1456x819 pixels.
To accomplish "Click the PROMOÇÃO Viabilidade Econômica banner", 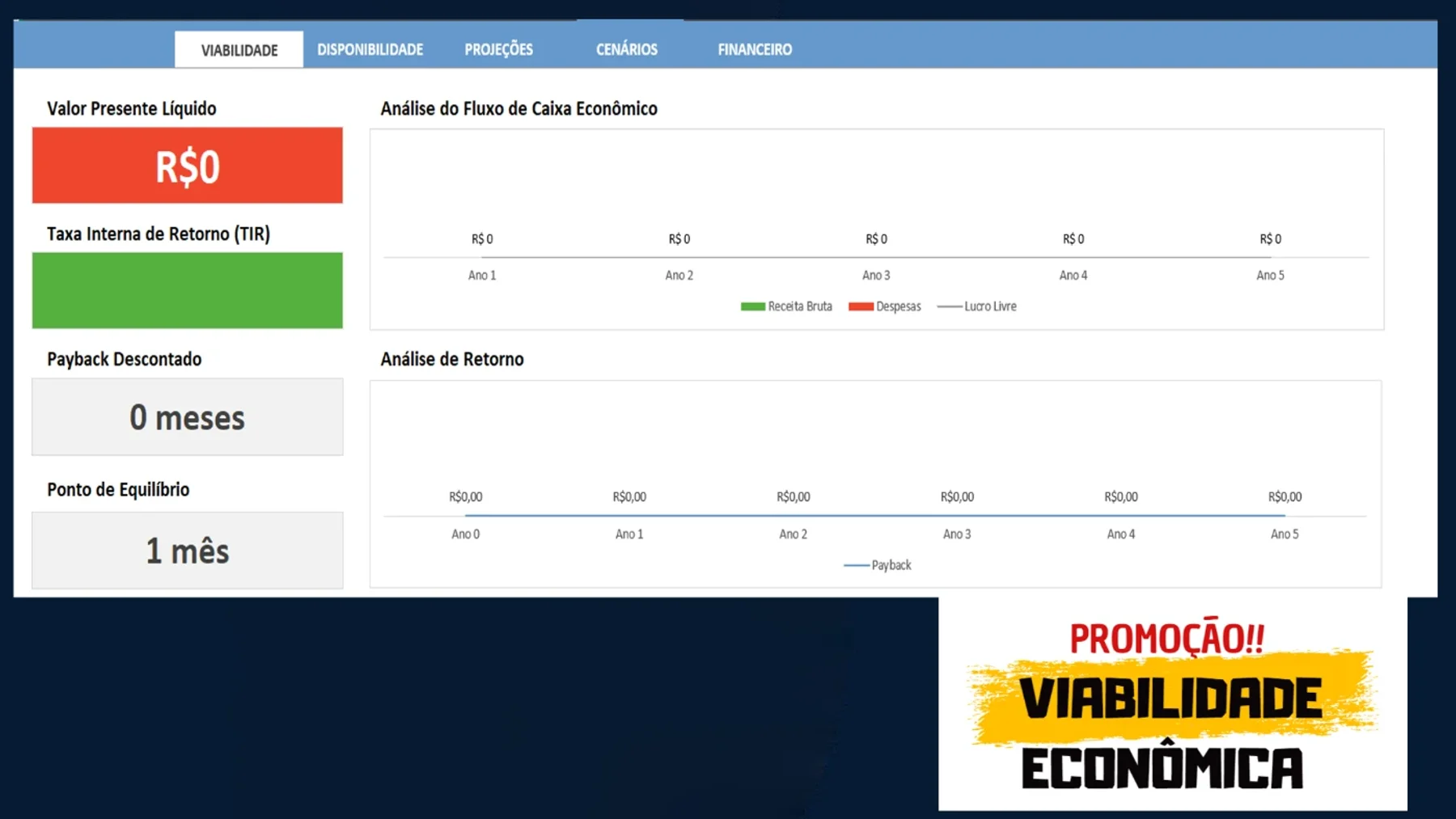I will tap(1173, 703).
